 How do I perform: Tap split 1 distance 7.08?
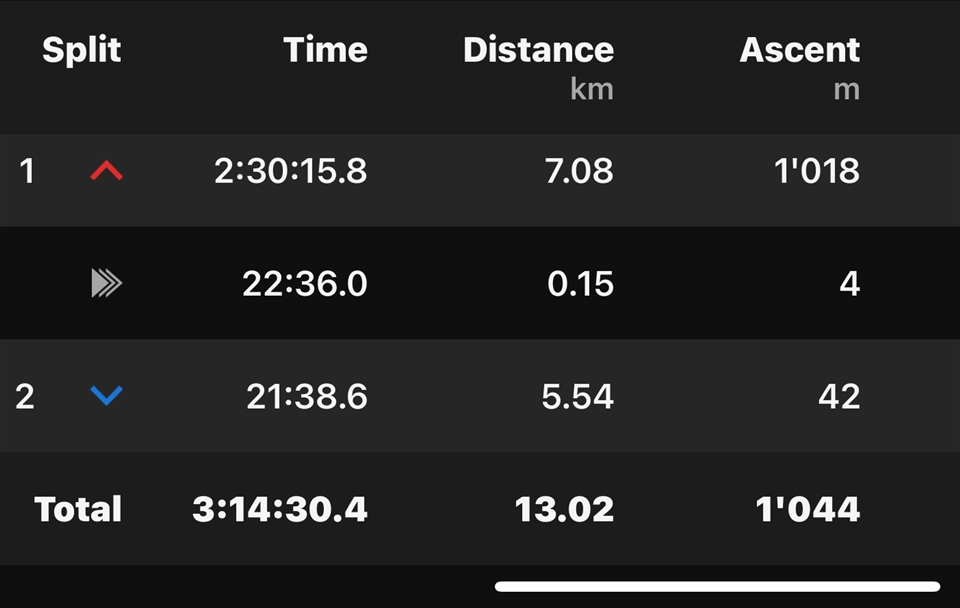[x=579, y=171]
